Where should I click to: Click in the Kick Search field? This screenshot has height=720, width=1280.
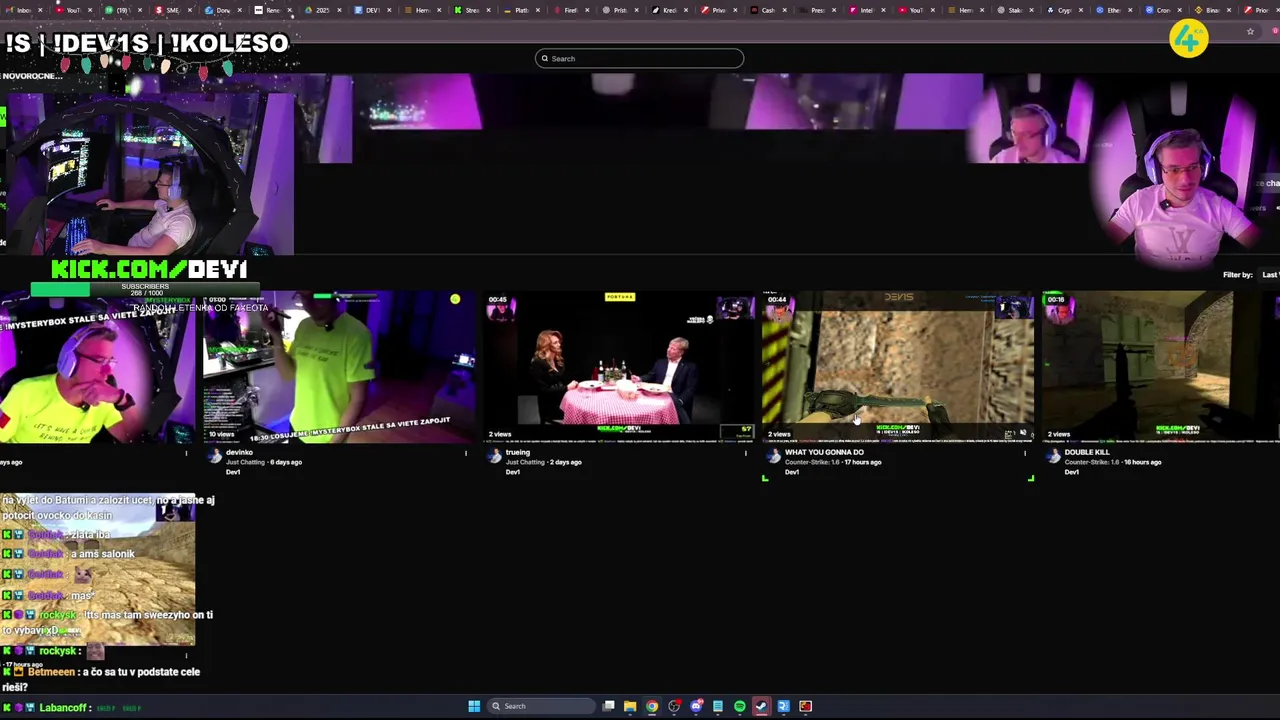pos(640,58)
